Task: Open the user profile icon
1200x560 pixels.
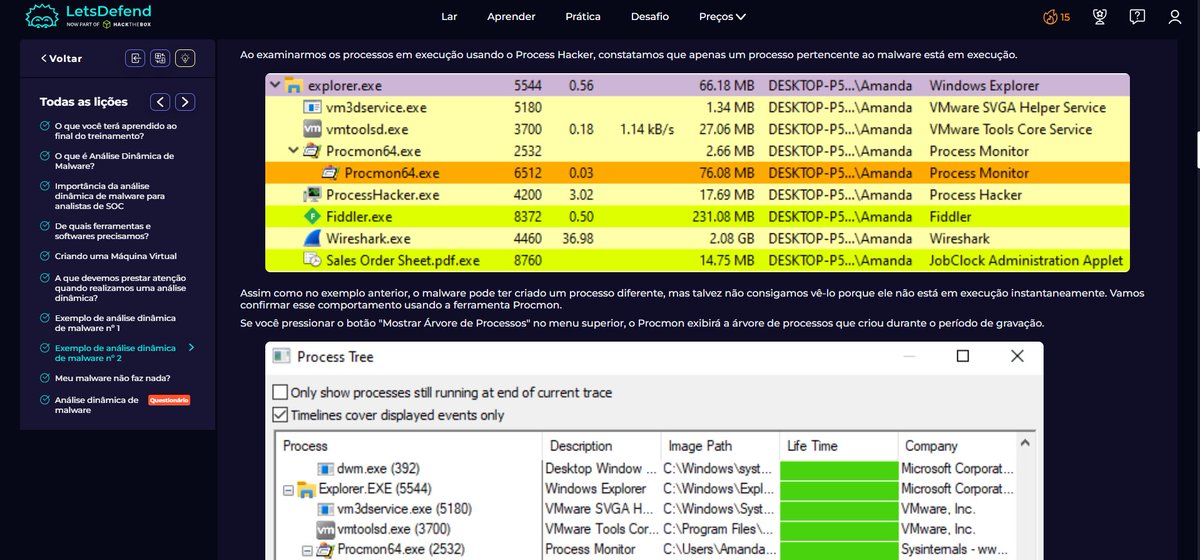Action: 1175,17
